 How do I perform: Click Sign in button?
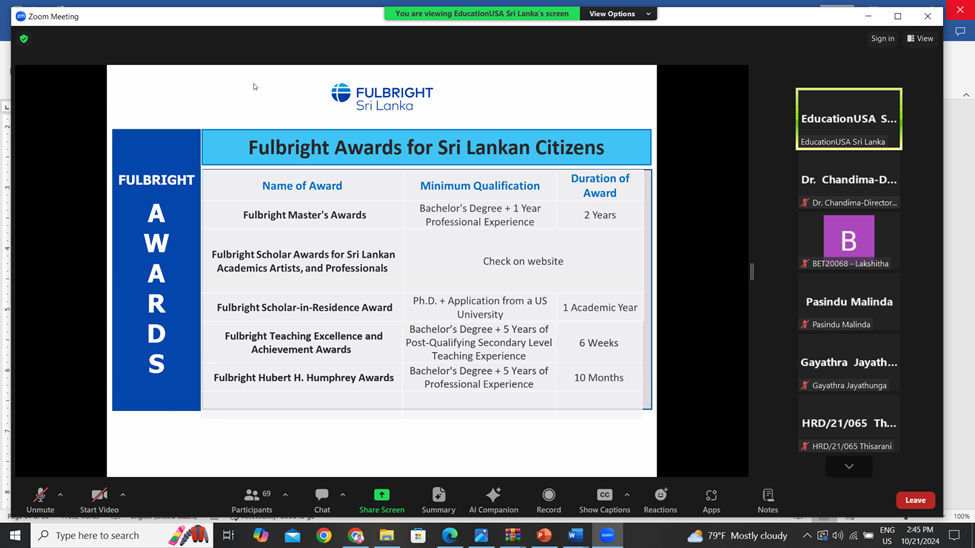point(882,39)
